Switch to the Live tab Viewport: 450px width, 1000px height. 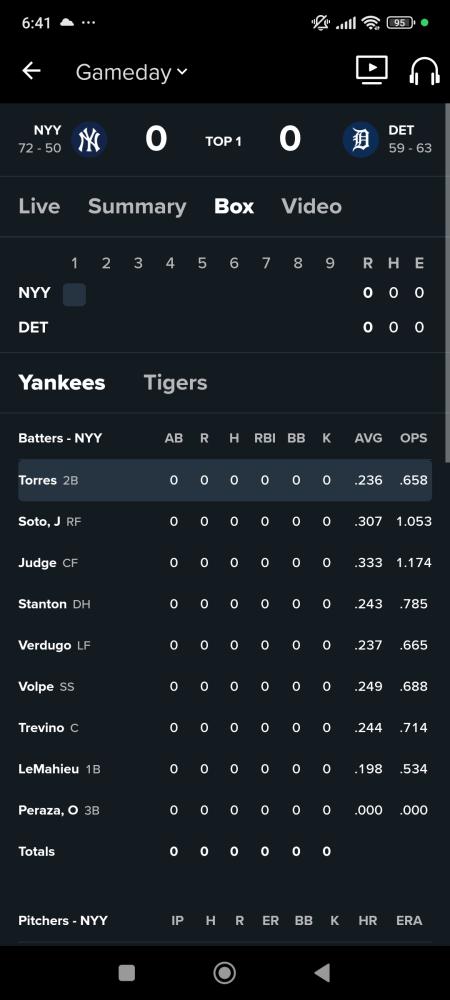pos(40,206)
